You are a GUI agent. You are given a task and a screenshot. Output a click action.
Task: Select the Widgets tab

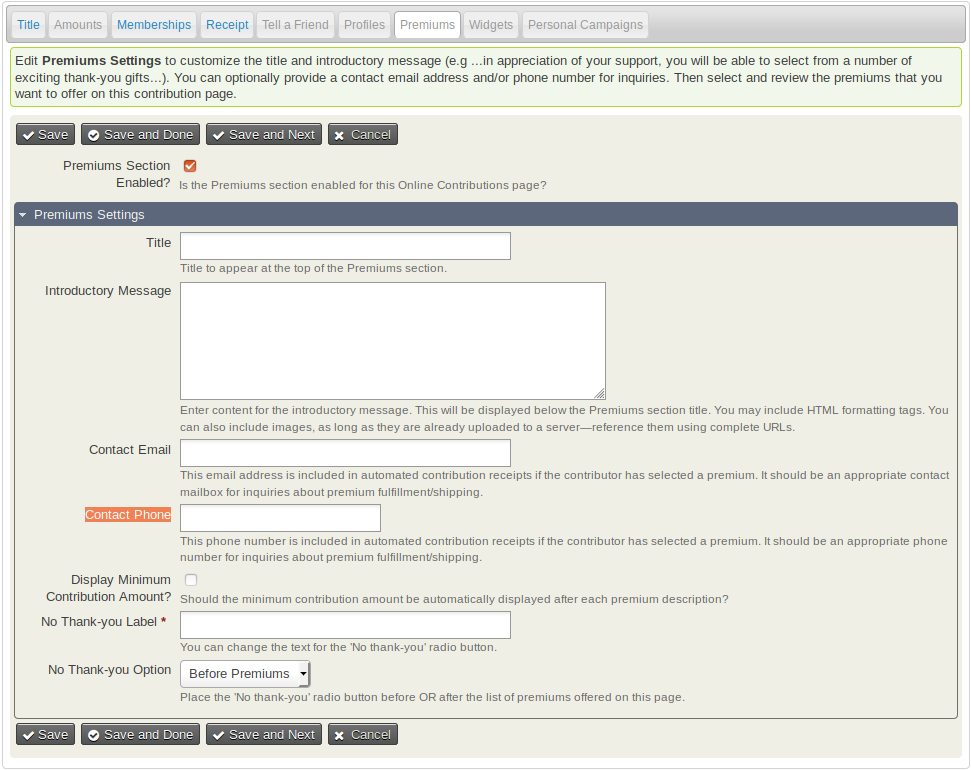490,25
